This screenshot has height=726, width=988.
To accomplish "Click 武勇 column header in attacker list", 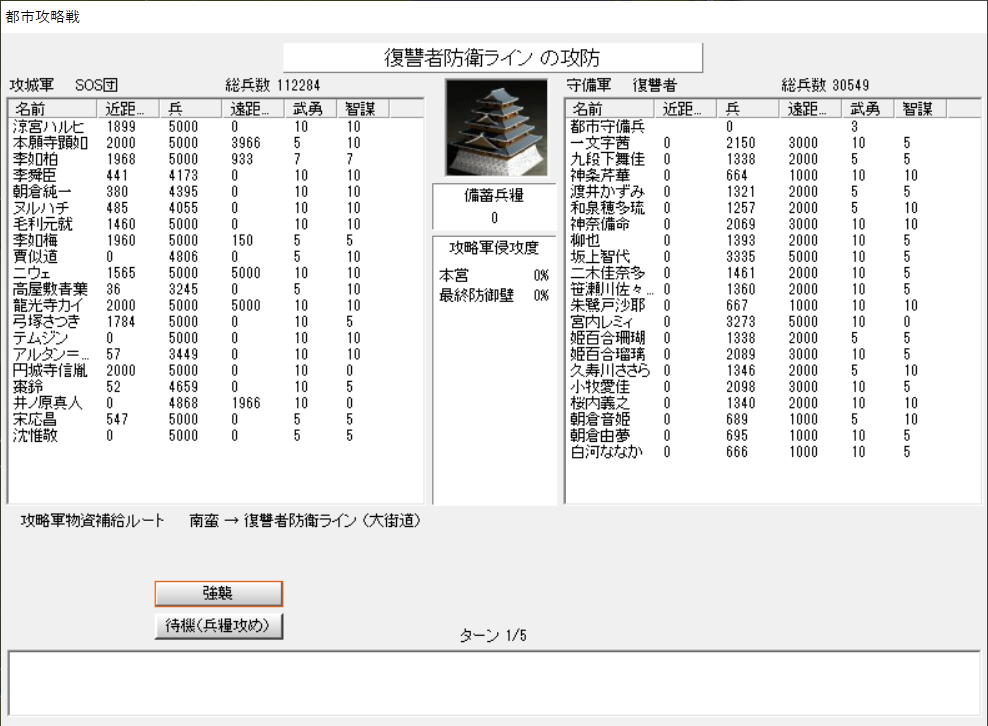I will pos(308,109).
